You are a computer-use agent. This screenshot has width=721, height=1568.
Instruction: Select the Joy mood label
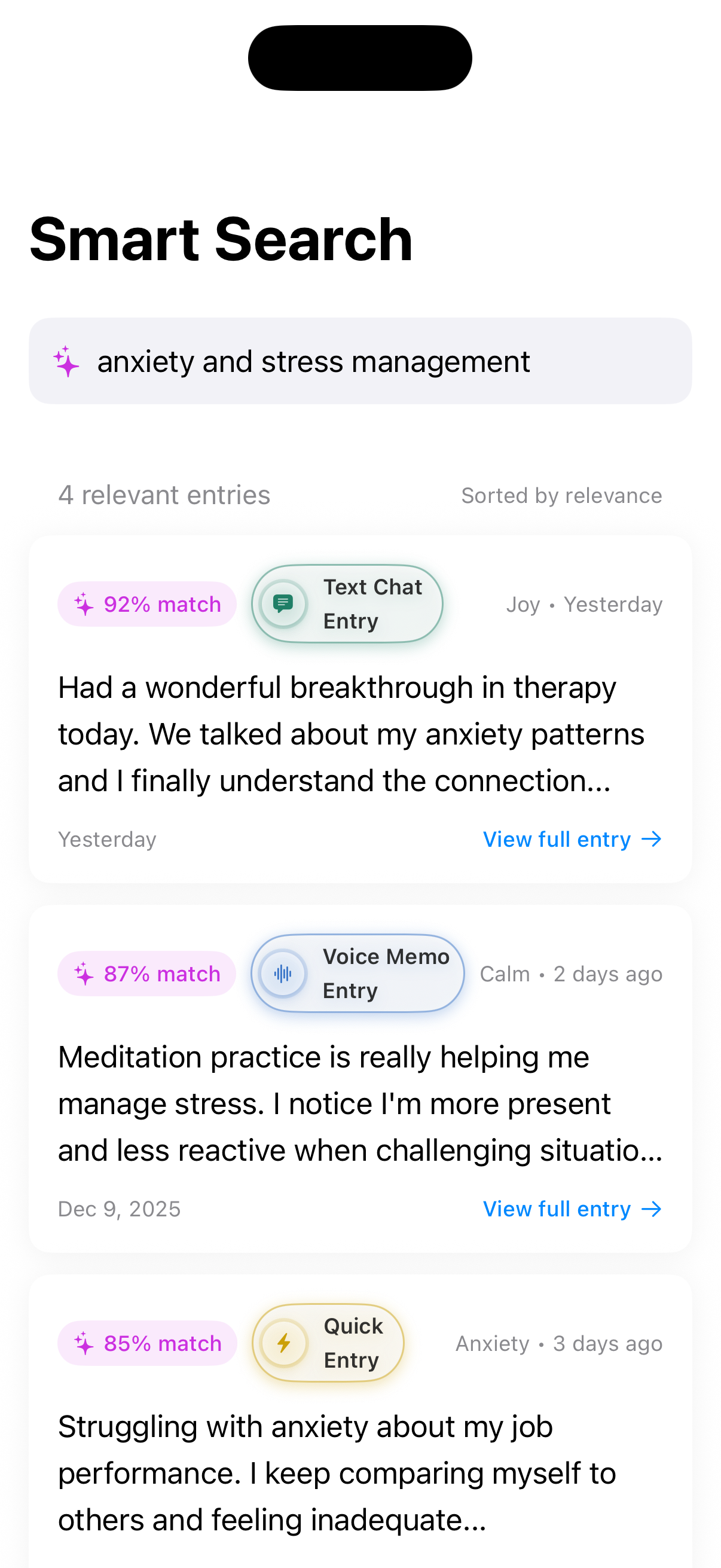(x=523, y=603)
